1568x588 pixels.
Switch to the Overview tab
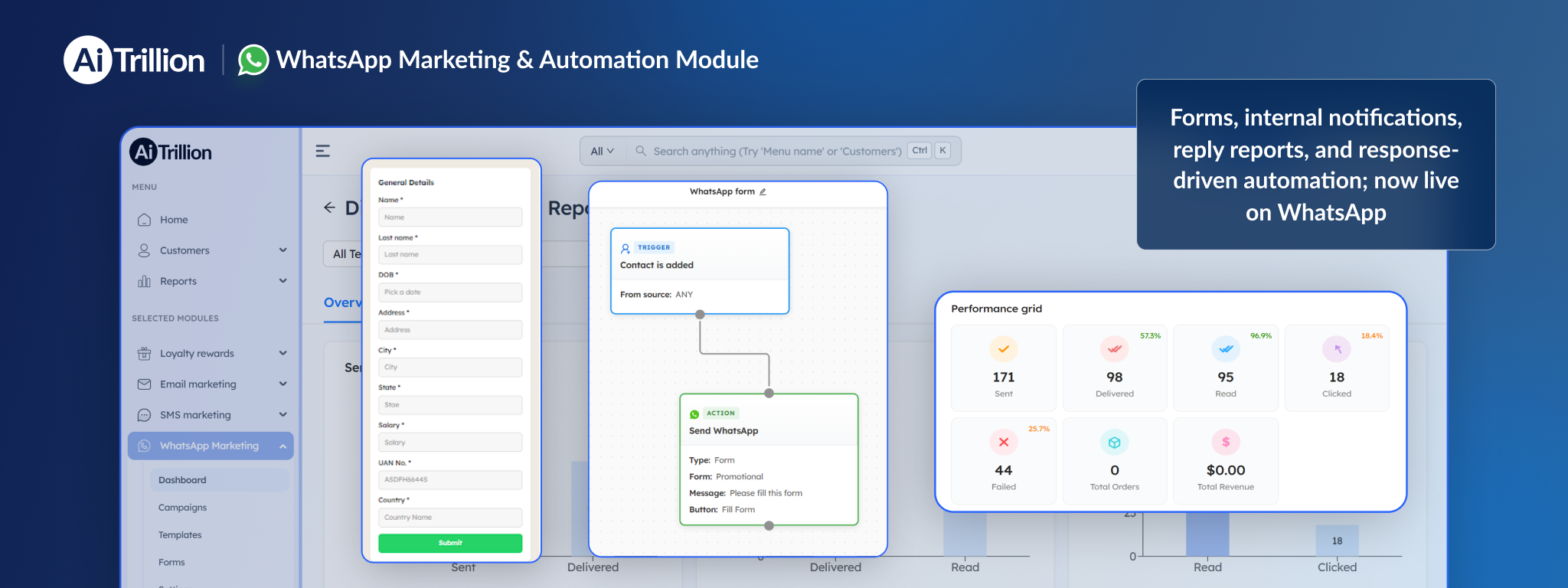pos(342,303)
